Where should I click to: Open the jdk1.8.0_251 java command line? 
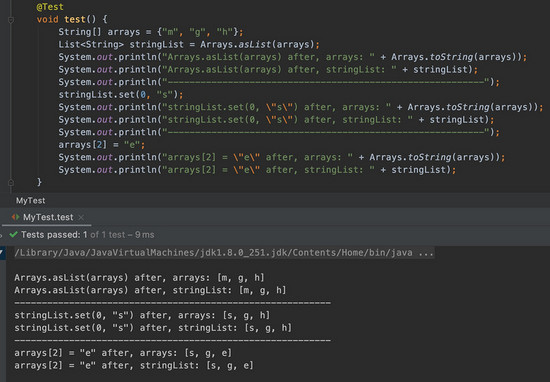[x=224, y=253]
